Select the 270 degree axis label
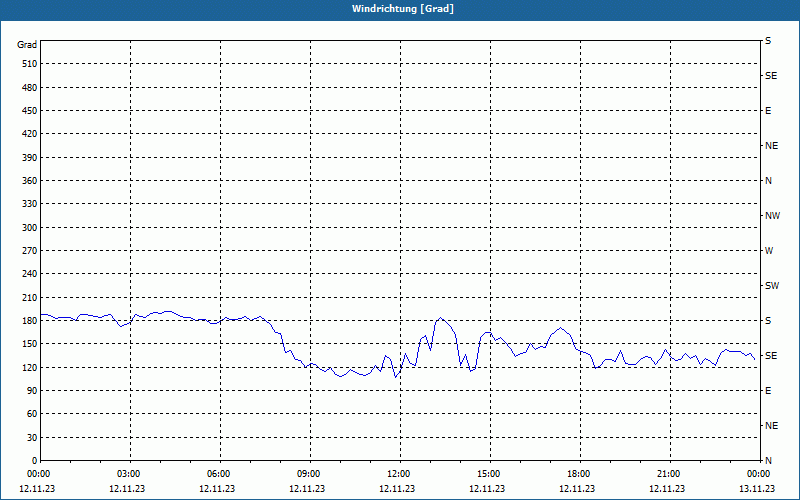 tap(30, 251)
